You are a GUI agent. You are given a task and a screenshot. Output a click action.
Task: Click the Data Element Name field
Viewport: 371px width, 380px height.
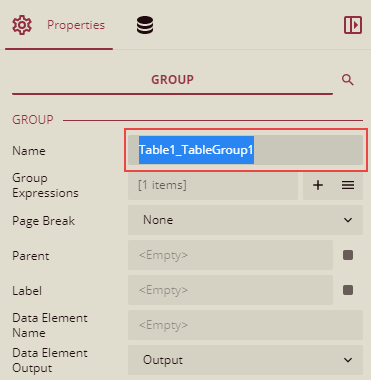point(245,325)
